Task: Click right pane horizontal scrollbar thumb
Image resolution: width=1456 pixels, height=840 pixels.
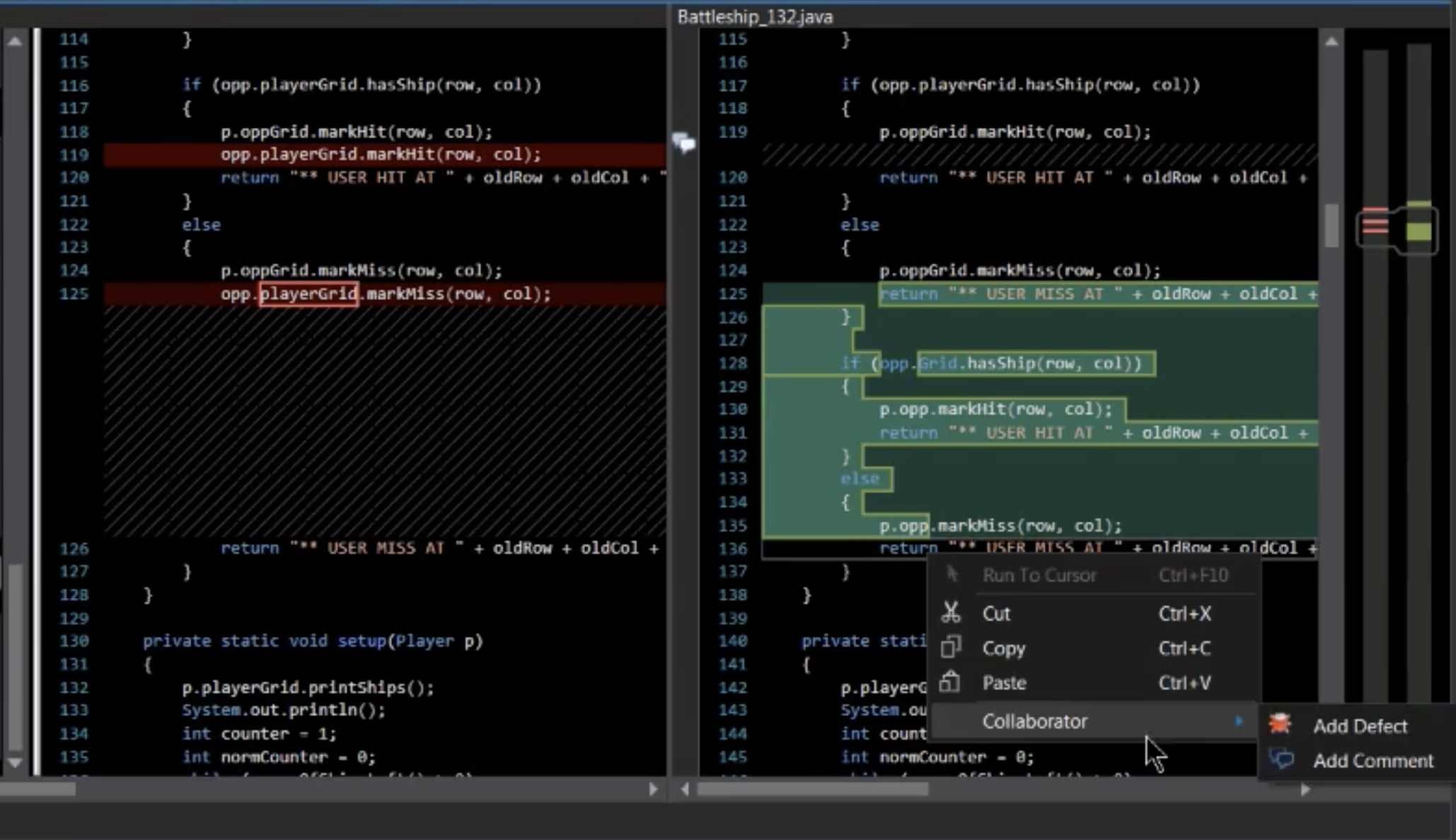Action: click(812, 788)
